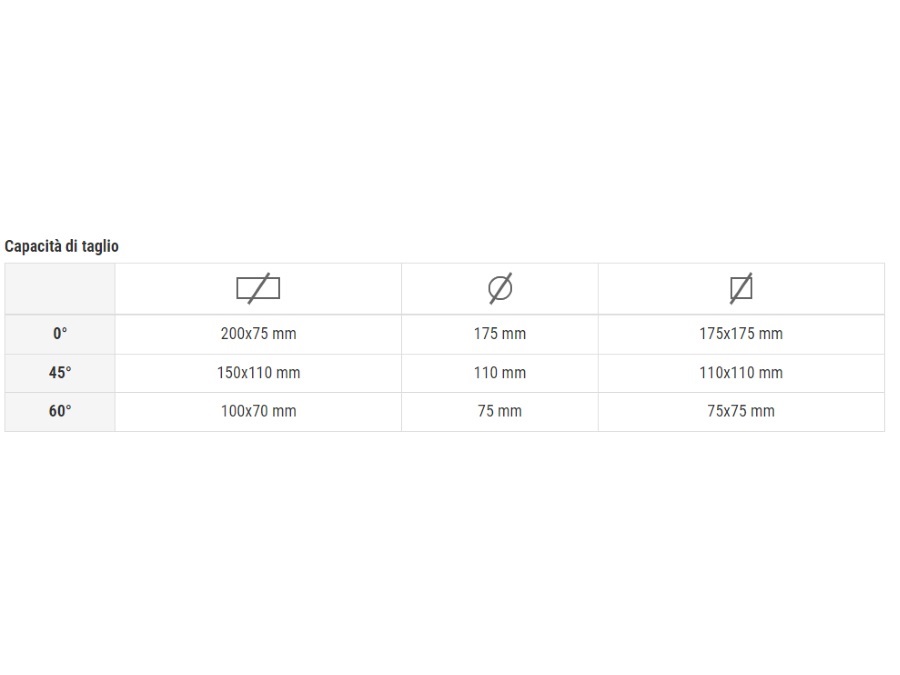
Task: Click the diameter symbol's header cell
Action: (x=500, y=289)
